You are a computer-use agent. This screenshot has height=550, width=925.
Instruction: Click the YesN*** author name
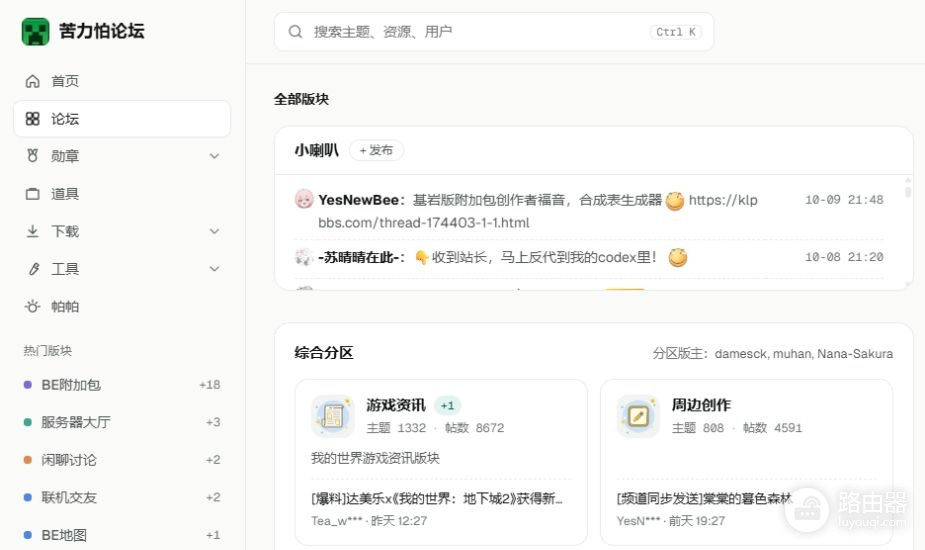pyautogui.click(x=638, y=520)
